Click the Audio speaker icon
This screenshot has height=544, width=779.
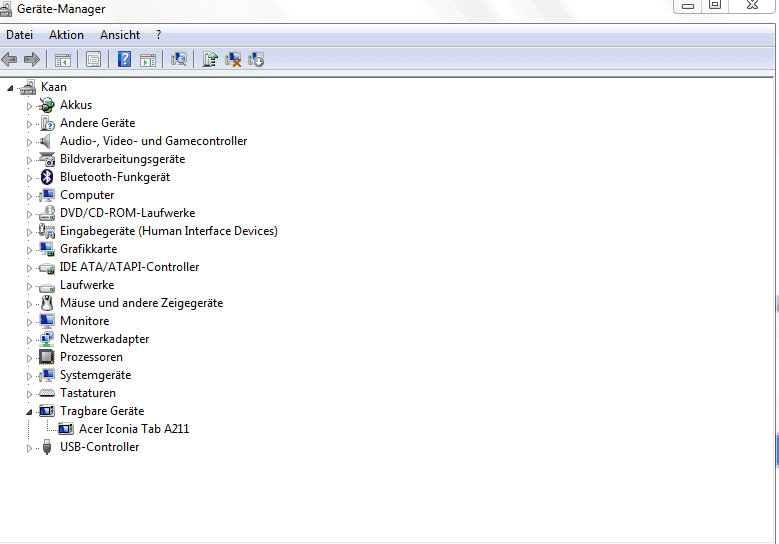pos(46,141)
